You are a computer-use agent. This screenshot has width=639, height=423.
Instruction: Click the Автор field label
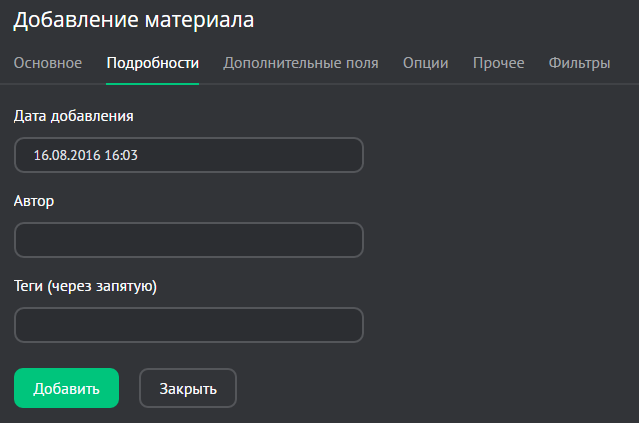point(34,200)
